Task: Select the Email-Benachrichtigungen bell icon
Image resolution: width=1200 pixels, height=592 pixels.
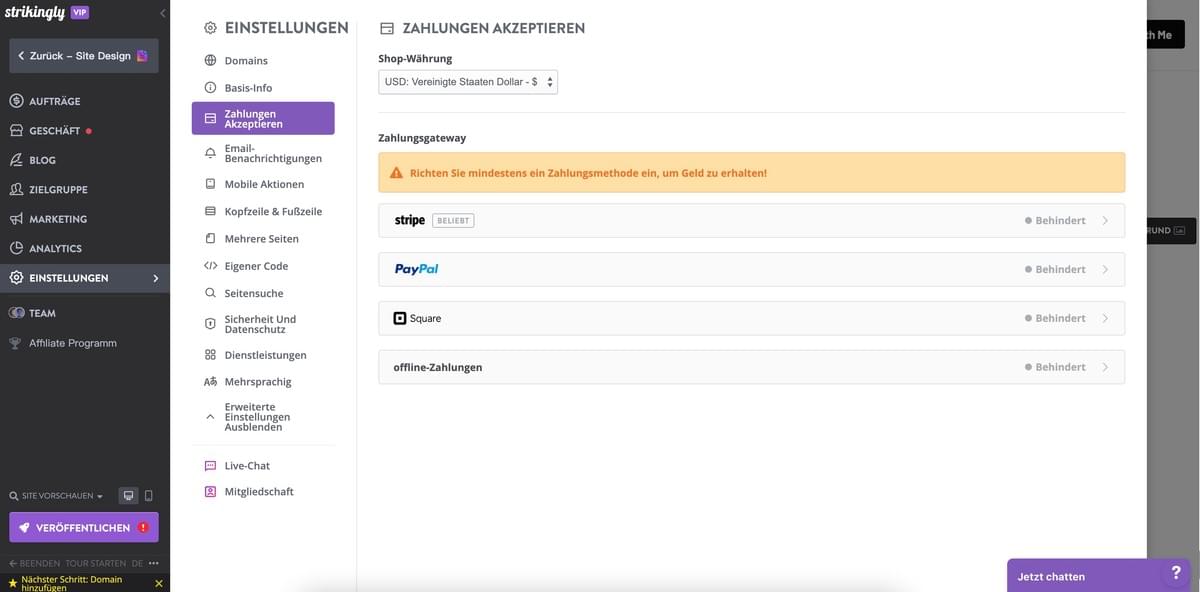Action: (x=208, y=151)
